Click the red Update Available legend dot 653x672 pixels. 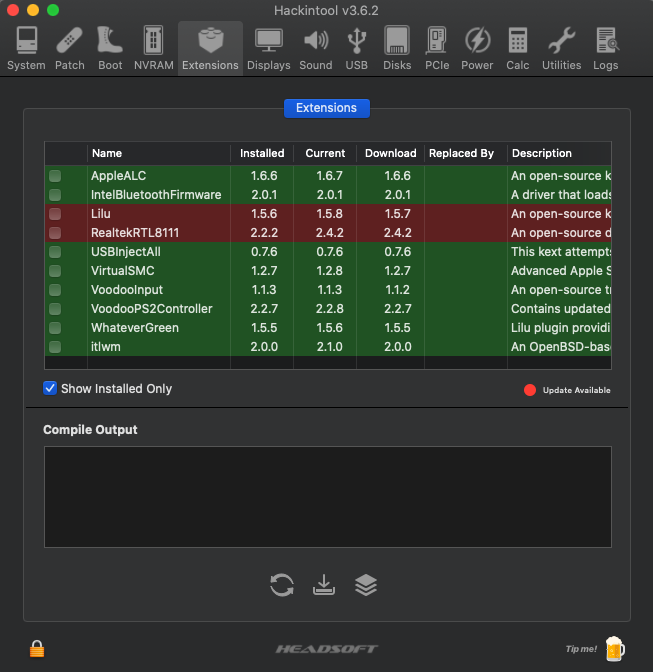coord(530,390)
